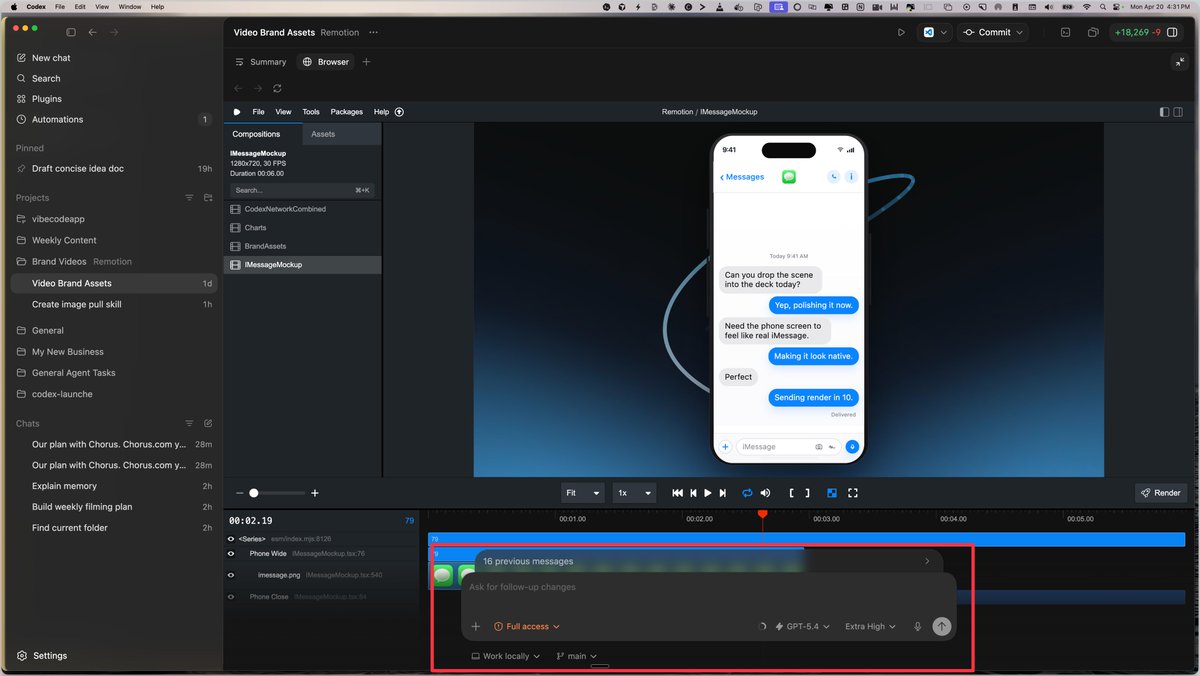This screenshot has width=1200, height=676.
Task: Step back one frame
Action: [693, 493]
